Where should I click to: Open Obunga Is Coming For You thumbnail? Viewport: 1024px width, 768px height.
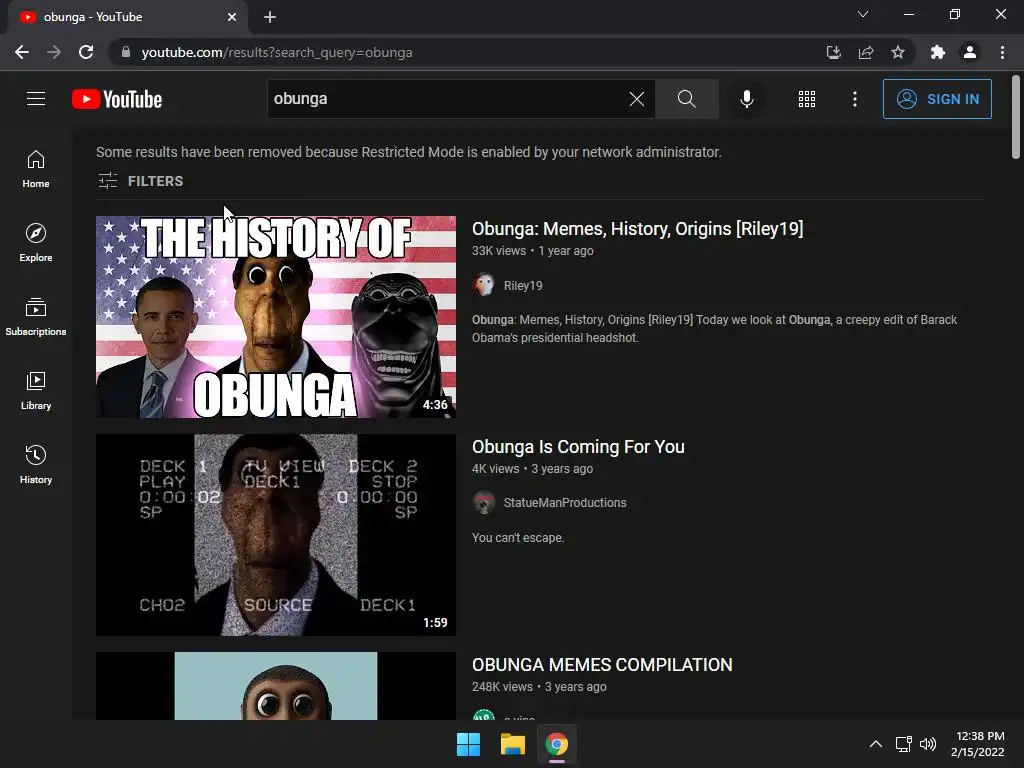(x=276, y=535)
